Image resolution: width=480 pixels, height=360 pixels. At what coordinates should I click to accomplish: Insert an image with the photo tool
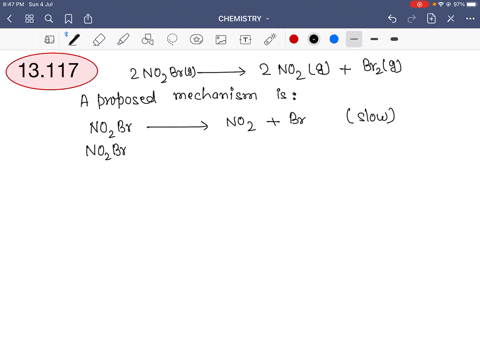pyautogui.click(x=221, y=40)
